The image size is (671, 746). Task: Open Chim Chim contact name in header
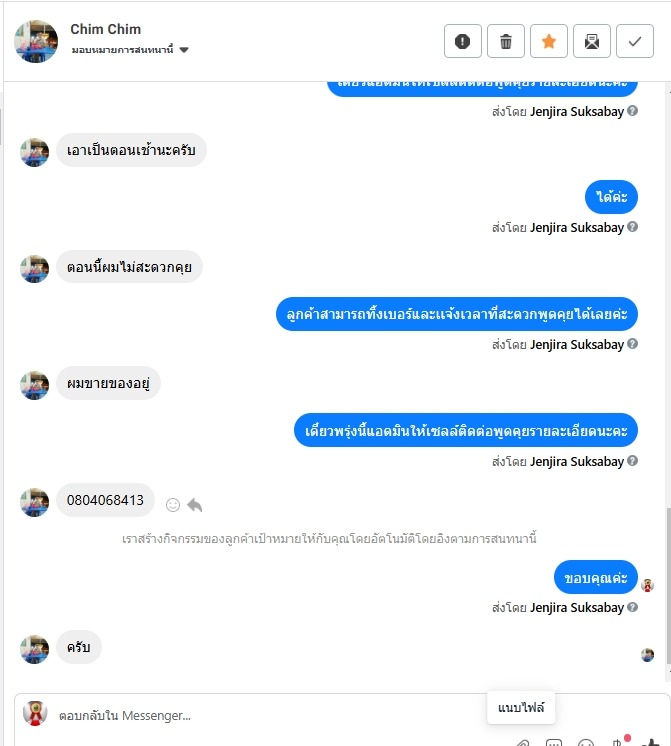(106, 29)
